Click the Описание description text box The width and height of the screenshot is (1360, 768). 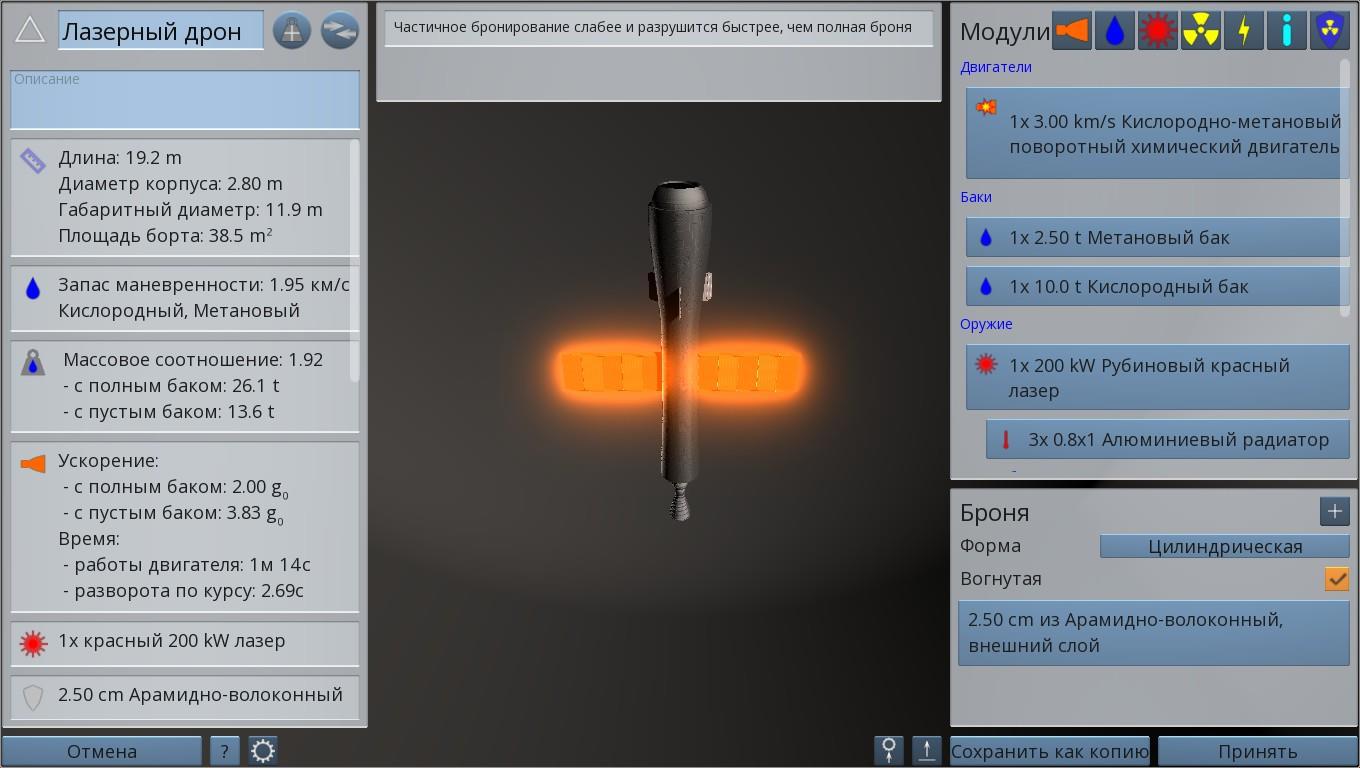pyautogui.click(x=185, y=100)
